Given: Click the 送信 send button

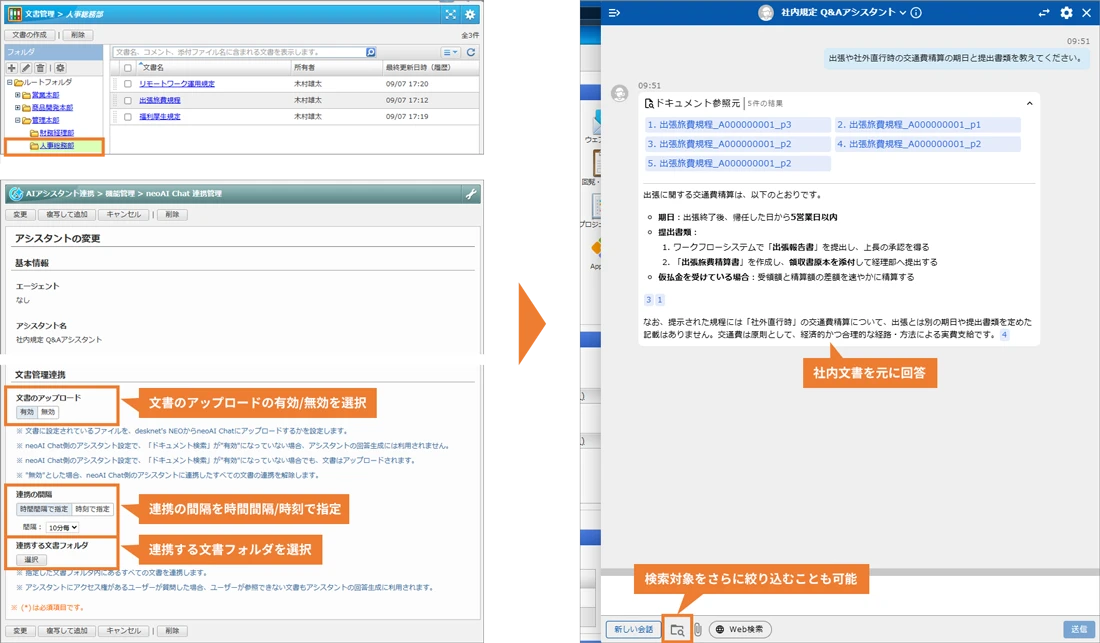Looking at the screenshot, I should [x=1079, y=630].
